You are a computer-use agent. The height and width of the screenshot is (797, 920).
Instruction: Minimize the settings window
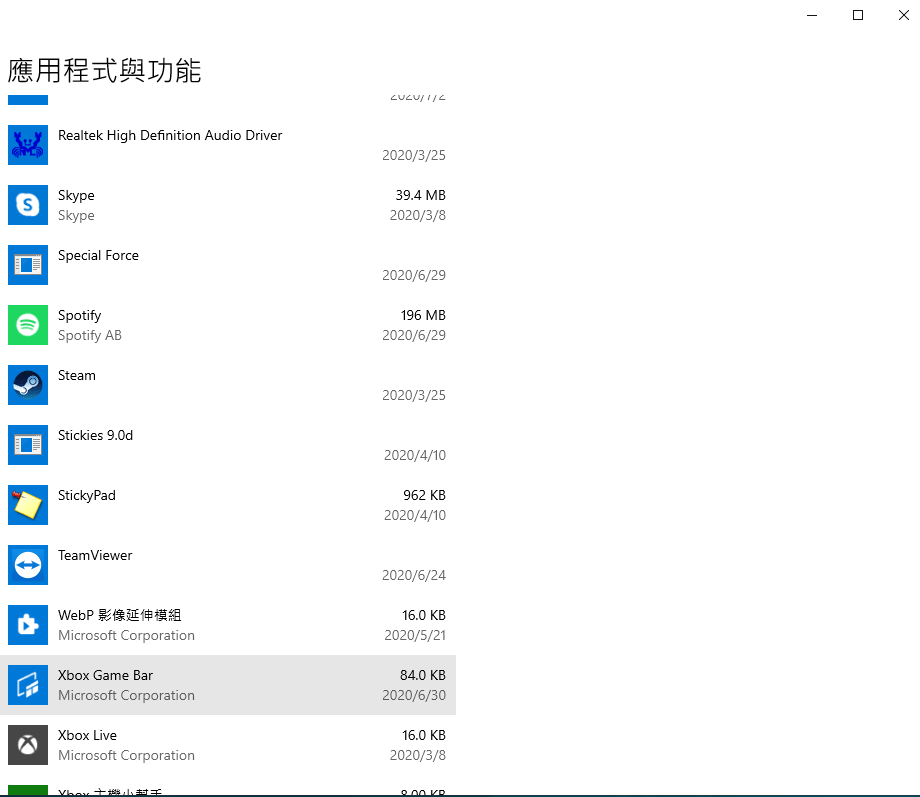coord(812,15)
